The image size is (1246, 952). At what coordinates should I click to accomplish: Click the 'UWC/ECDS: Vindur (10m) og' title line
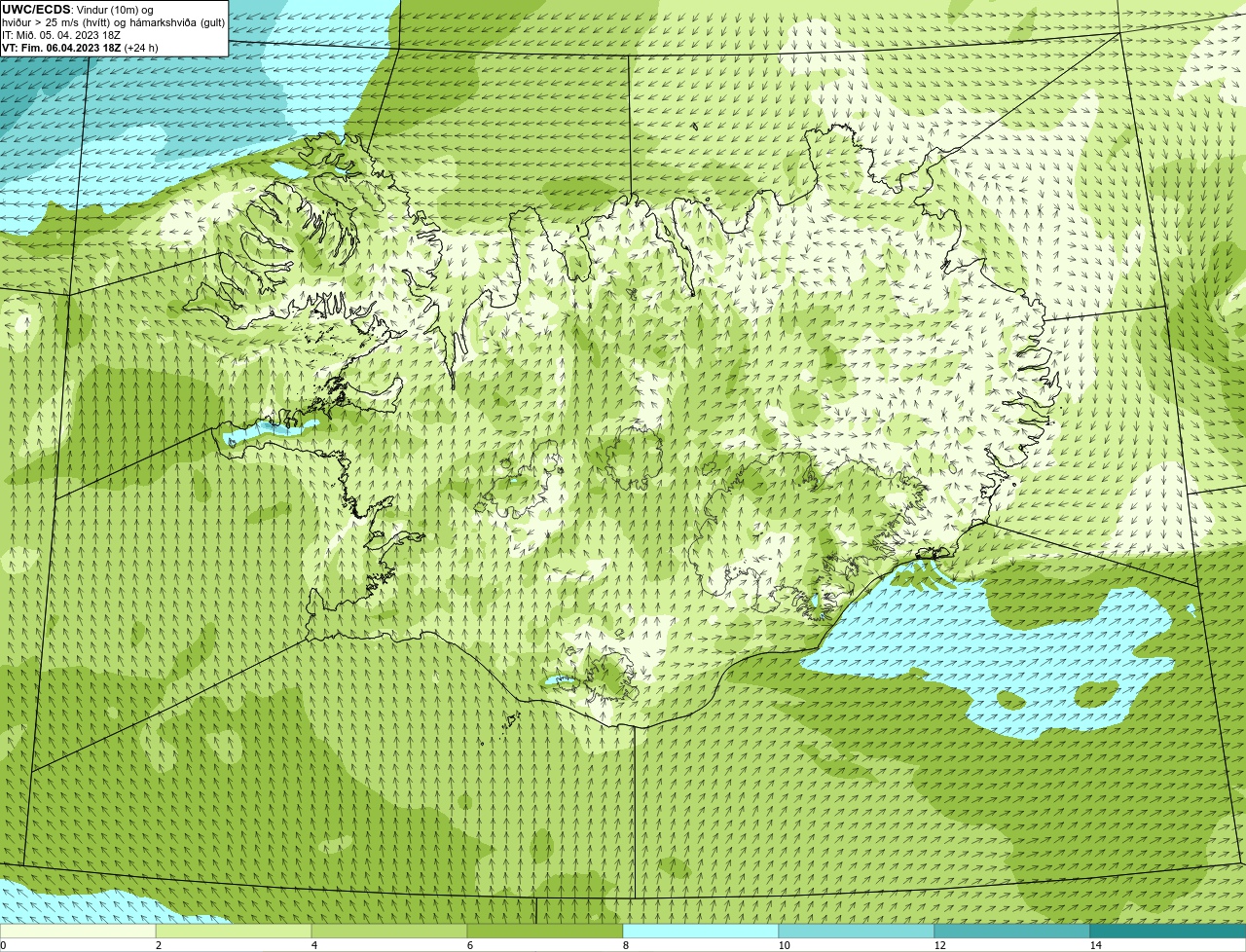(x=77, y=10)
